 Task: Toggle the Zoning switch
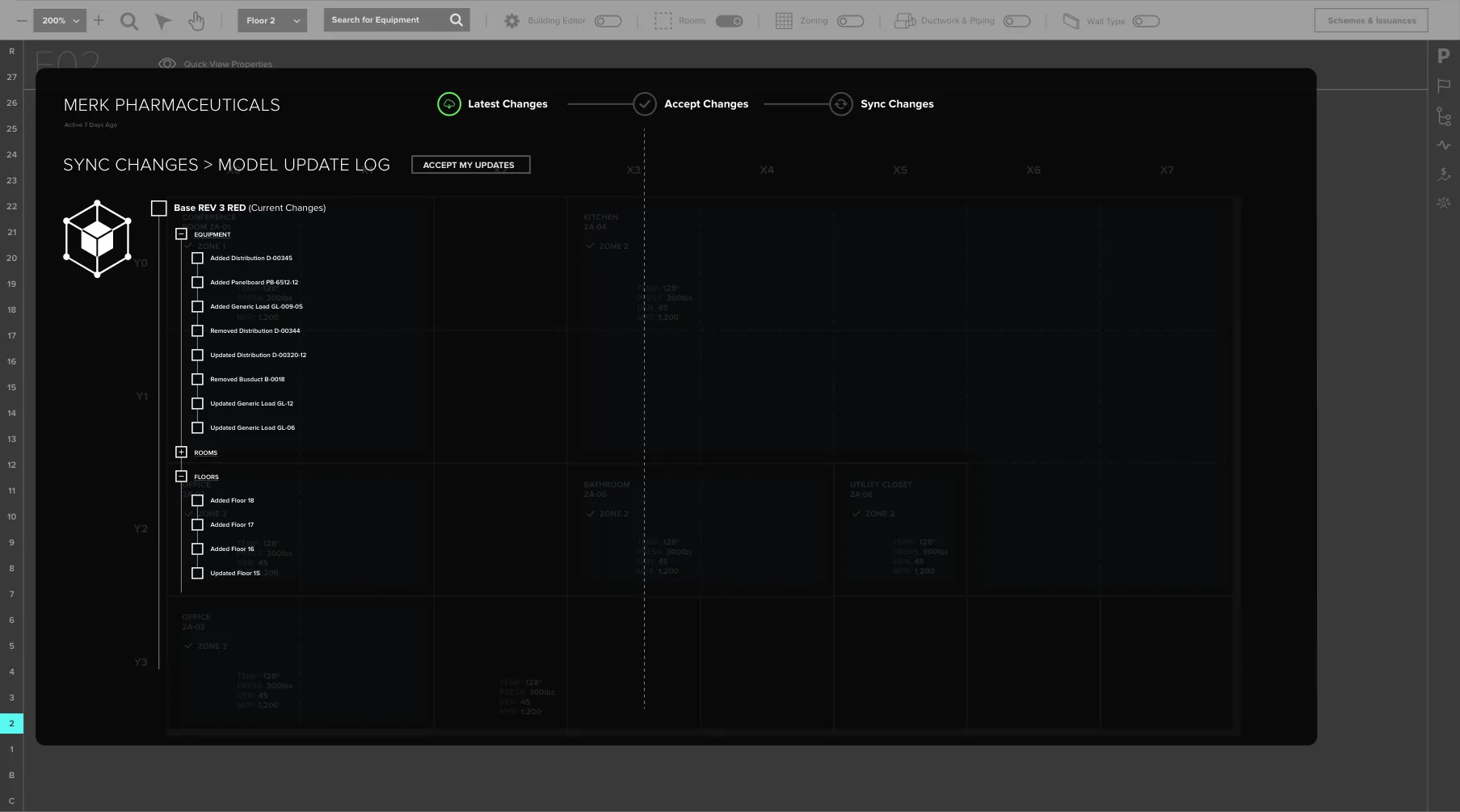[851, 21]
